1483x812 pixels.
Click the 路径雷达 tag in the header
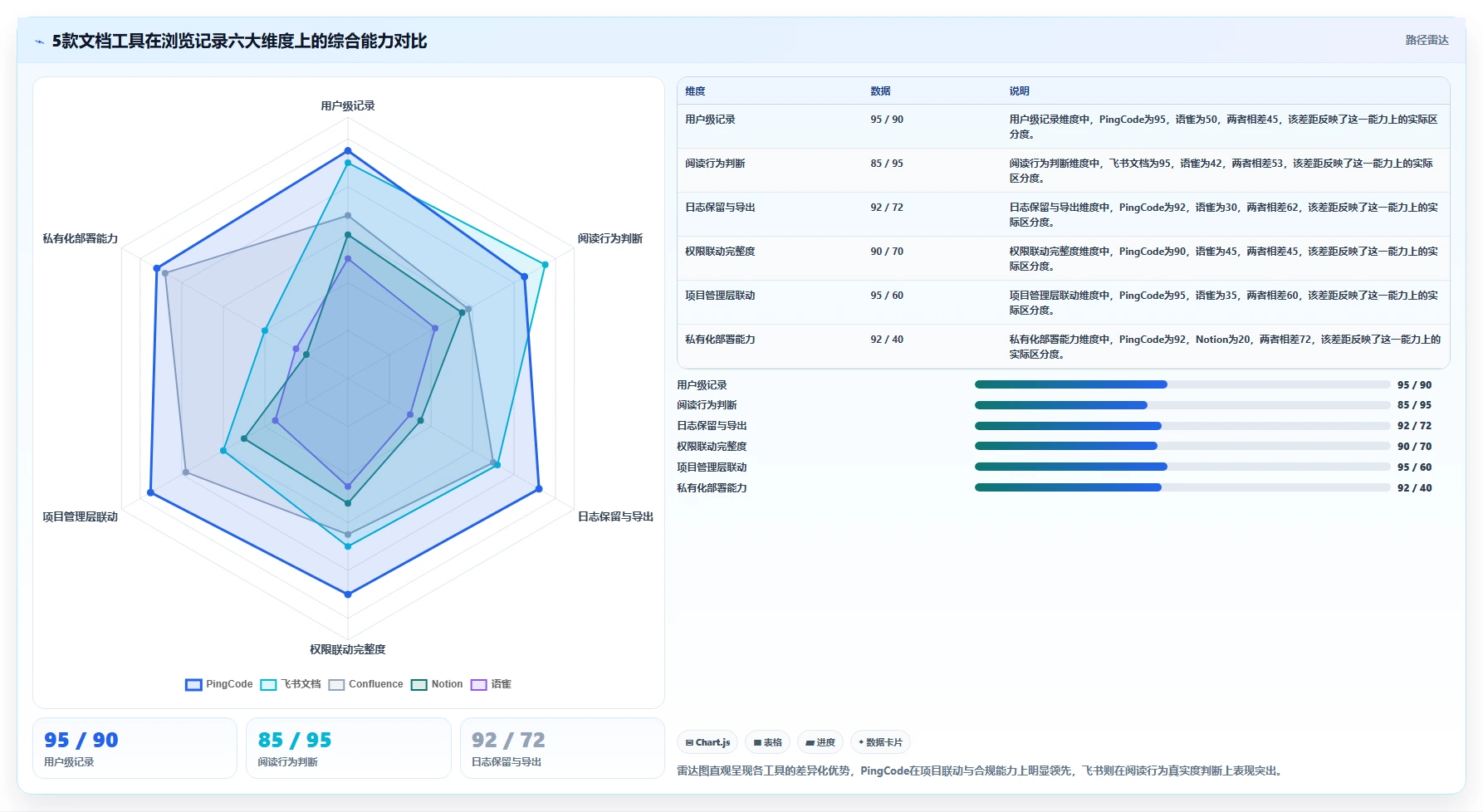1427,40
